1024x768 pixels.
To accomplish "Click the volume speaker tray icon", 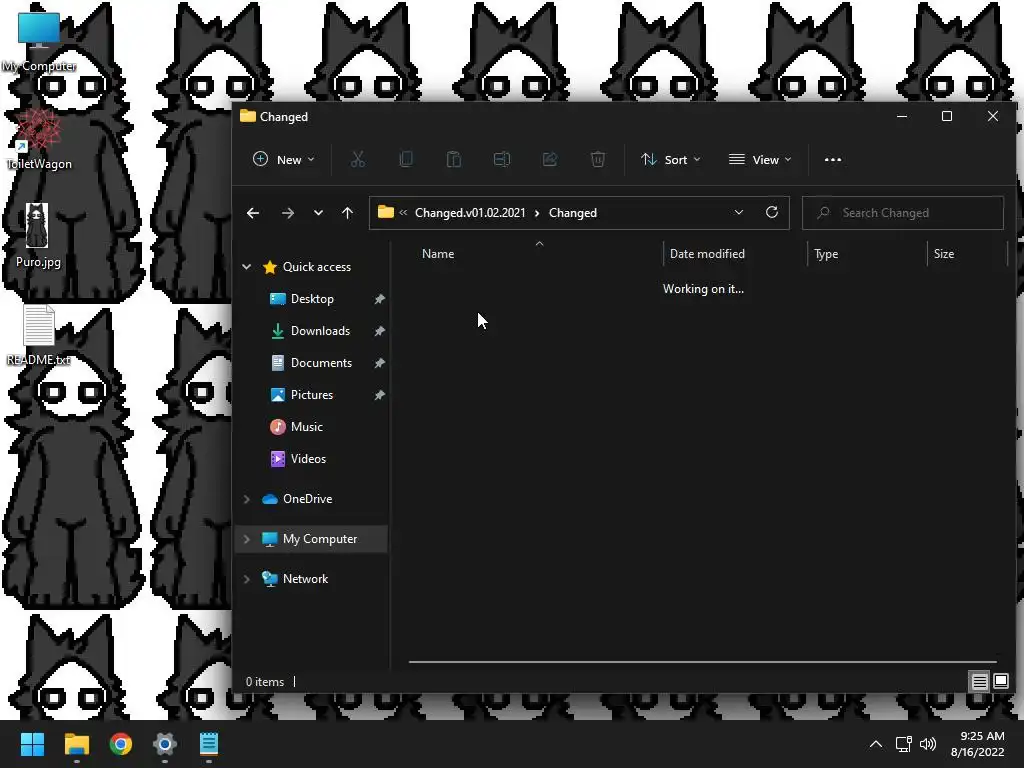I will tap(927, 744).
